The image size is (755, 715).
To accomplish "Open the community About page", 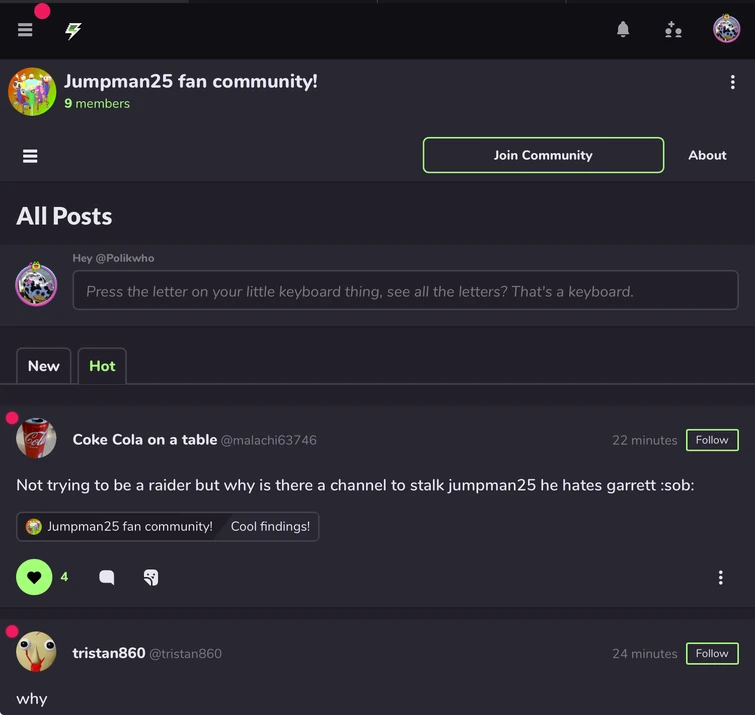I will click(707, 155).
